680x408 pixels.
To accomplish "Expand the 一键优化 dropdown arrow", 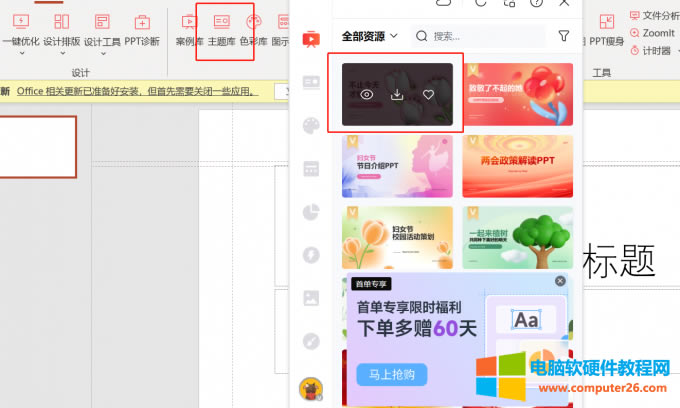I will point(20,54).
